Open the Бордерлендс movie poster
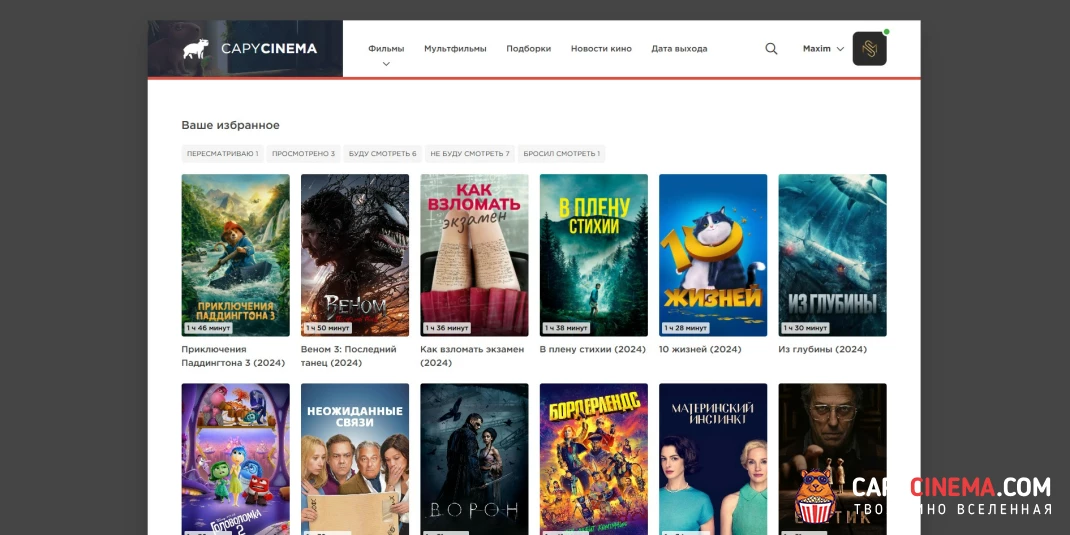Screen dimensions: 1070x535 594,459
